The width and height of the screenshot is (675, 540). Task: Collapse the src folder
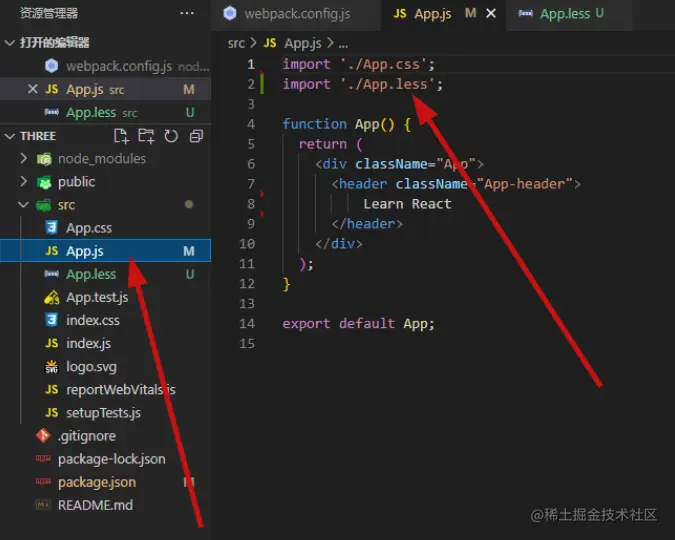[23, 205]
